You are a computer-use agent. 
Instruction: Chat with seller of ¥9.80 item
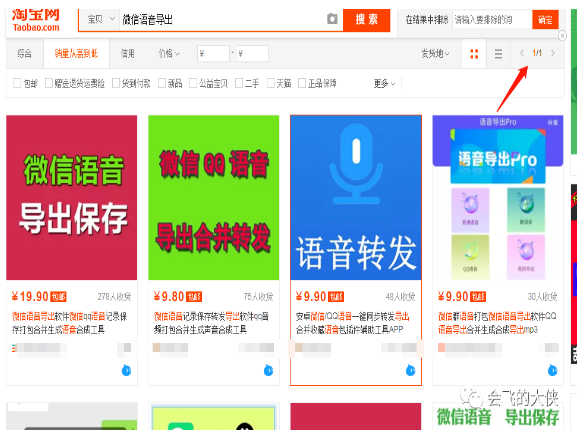tap(268, 370)
